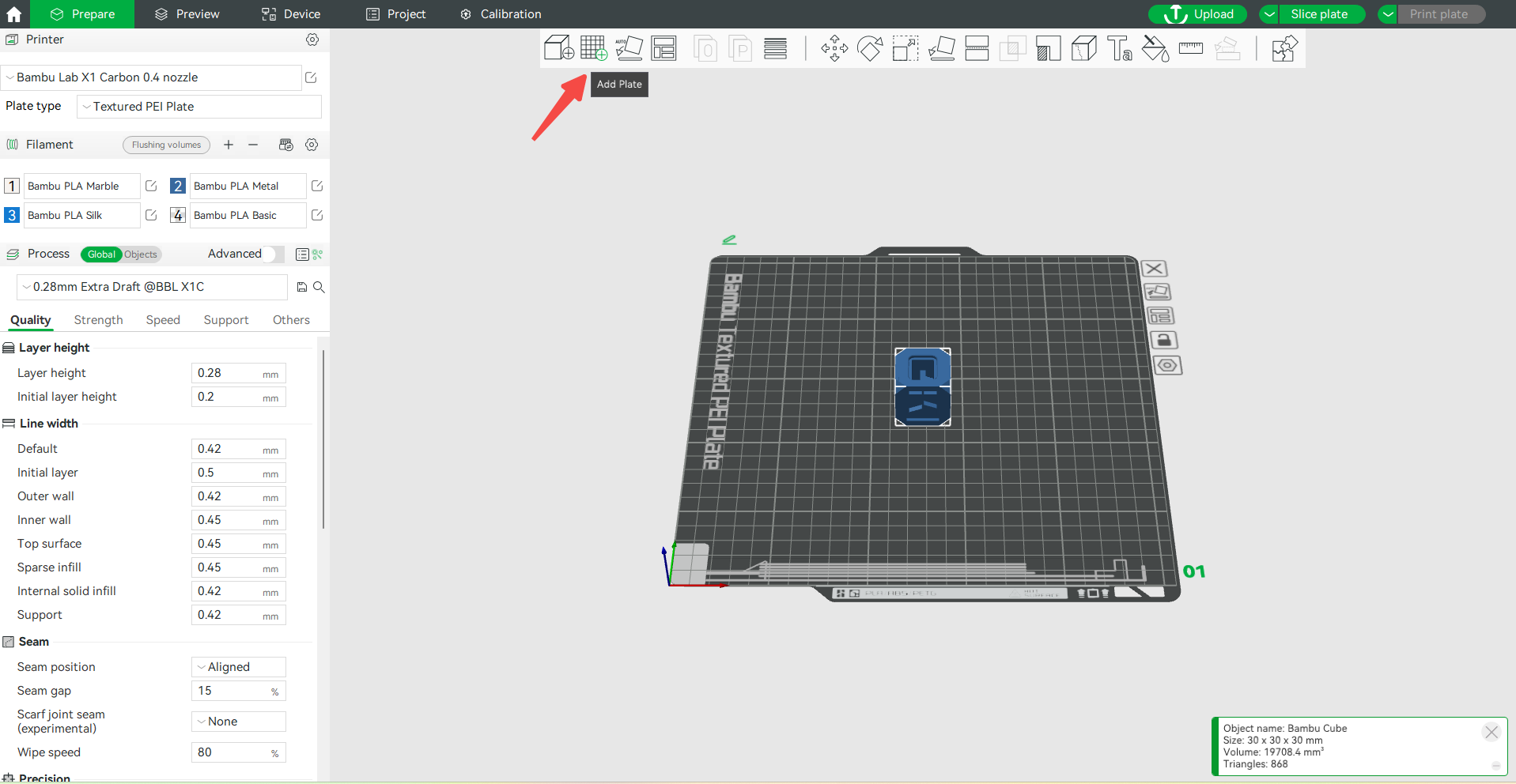This screenshot has height=784, width=1516.
Task: Click filament 2 blue color swatch
Action: [x=178, y=186]
